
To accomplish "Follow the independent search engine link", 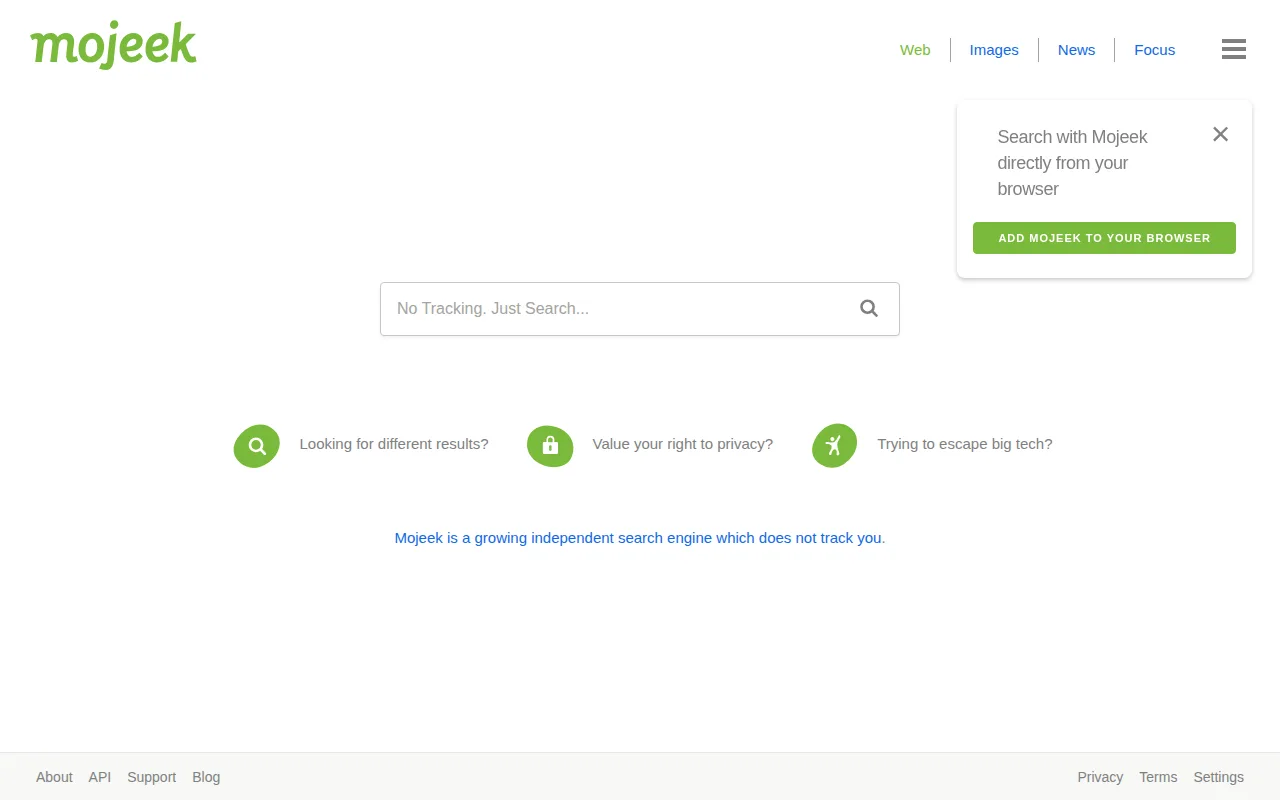I will 640,538.
